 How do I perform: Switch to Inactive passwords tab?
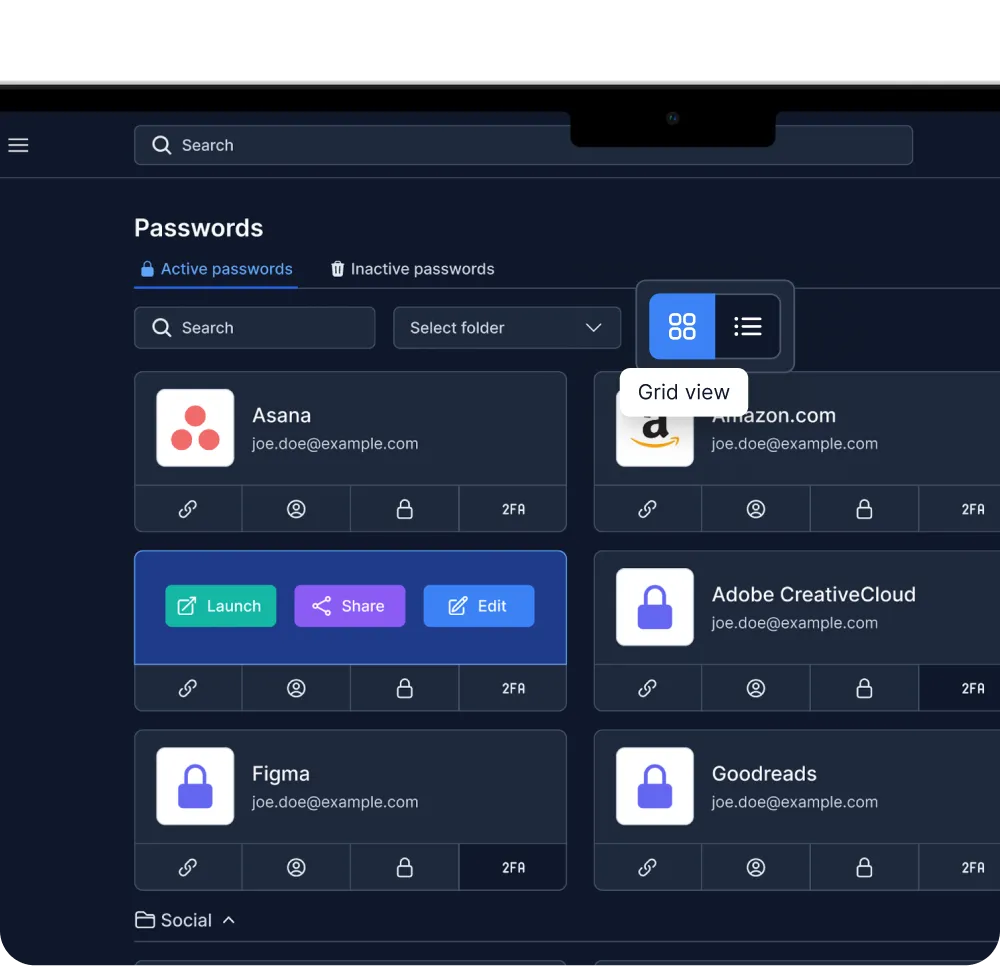[412, 269]
